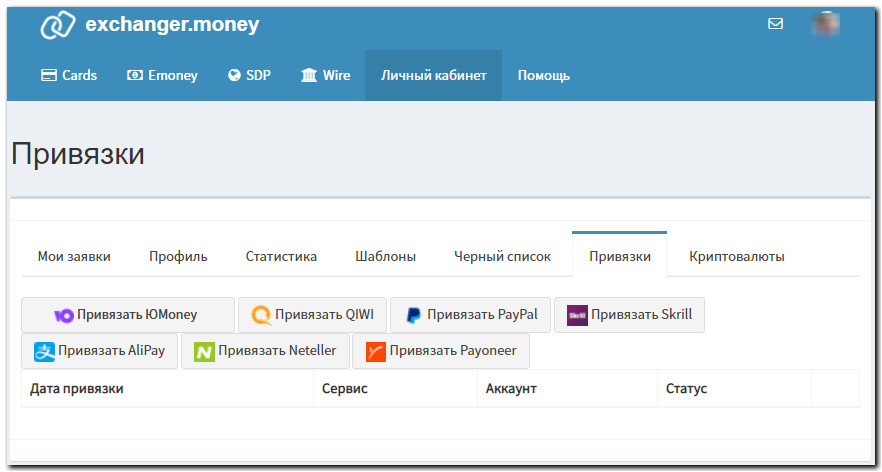Switch to the Мои заявки tab
882x472 pixels.
(74, 257)
